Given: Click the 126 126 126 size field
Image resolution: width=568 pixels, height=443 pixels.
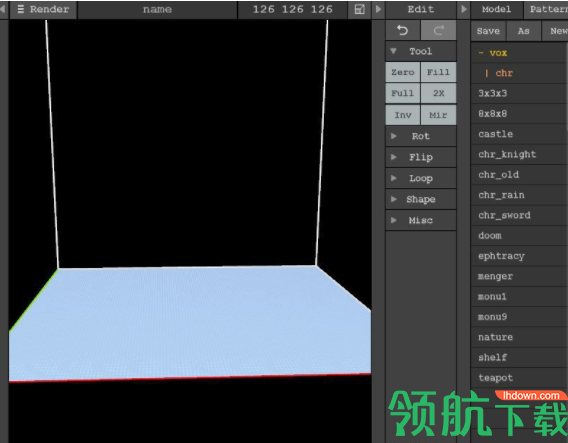Looking at the screenshot, I should [x=292, y=9].
